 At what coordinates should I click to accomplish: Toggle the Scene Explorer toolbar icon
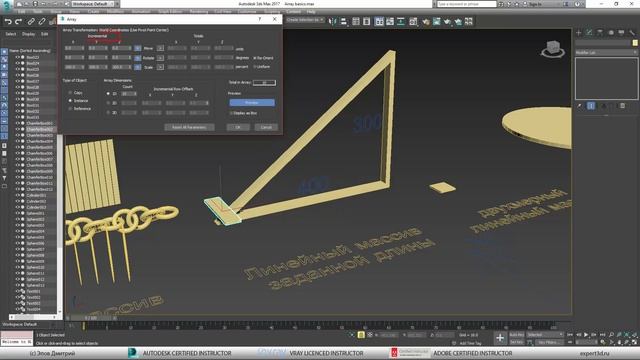(356, 21)
